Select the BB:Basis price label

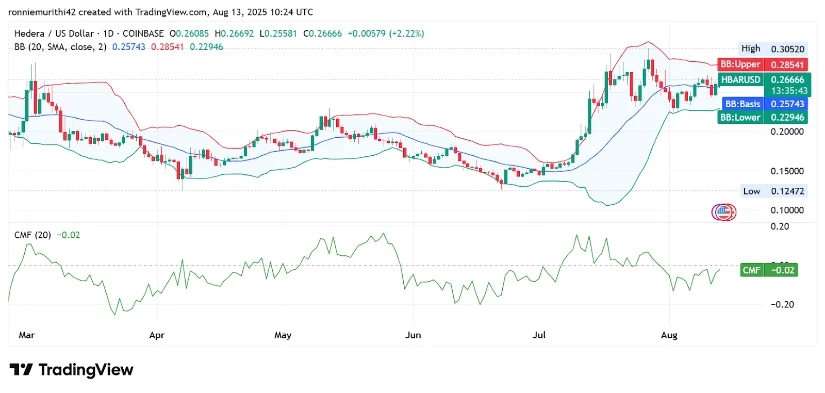click(765, 104)
